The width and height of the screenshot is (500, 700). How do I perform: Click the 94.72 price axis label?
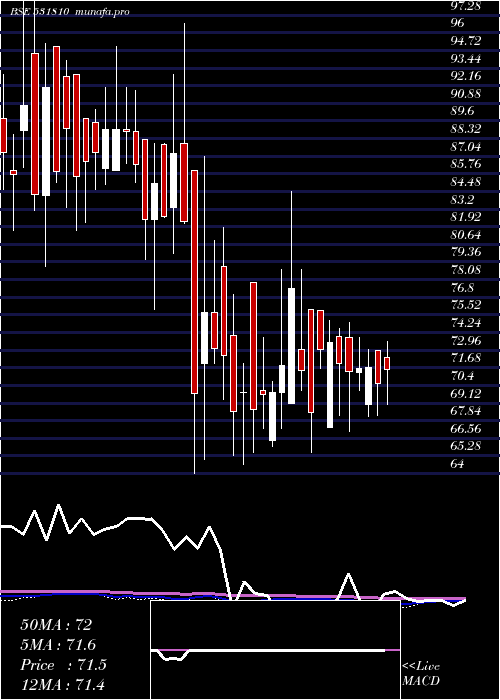467,41
